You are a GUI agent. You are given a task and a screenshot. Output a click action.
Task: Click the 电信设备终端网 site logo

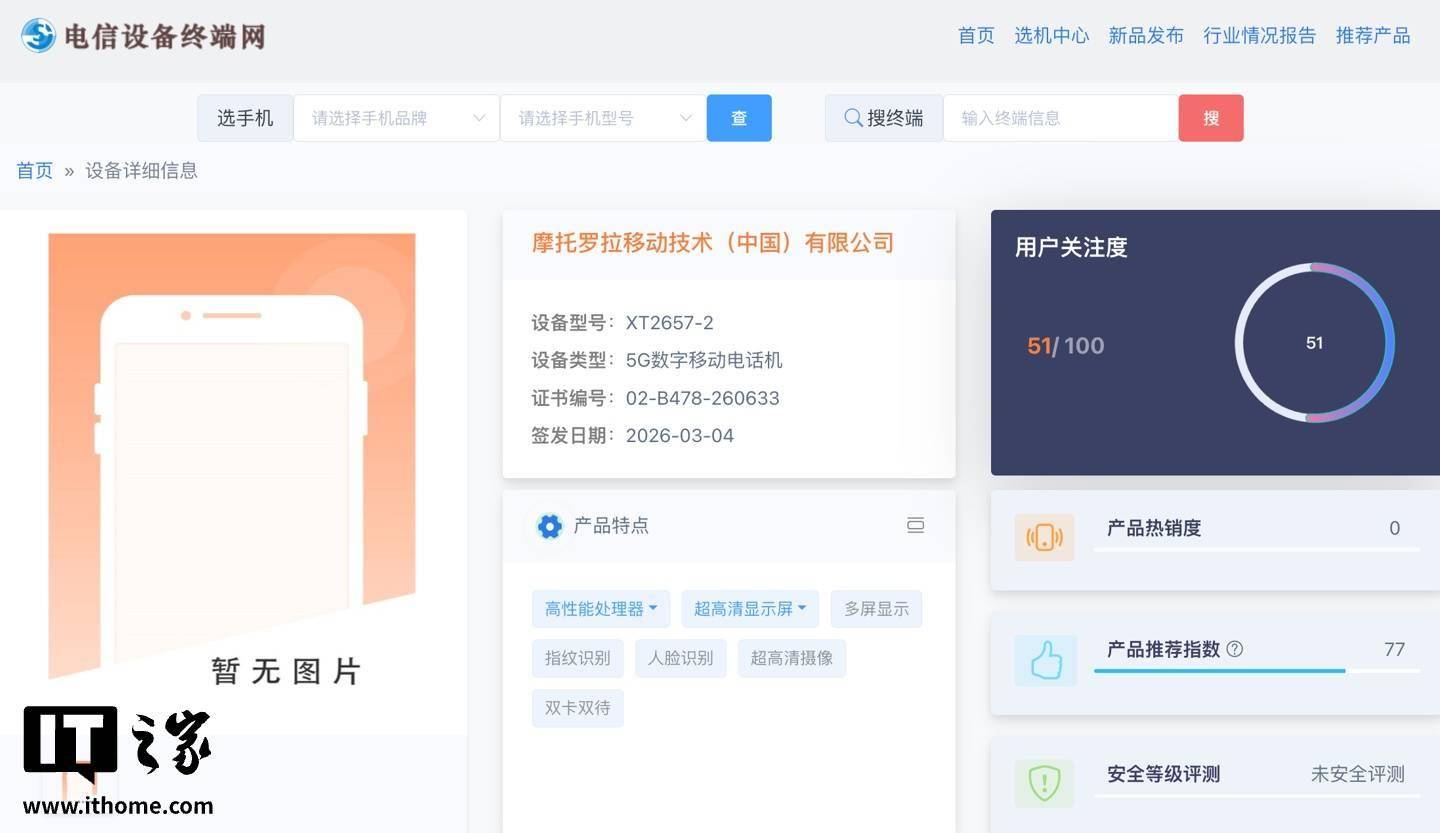point(143,36)
